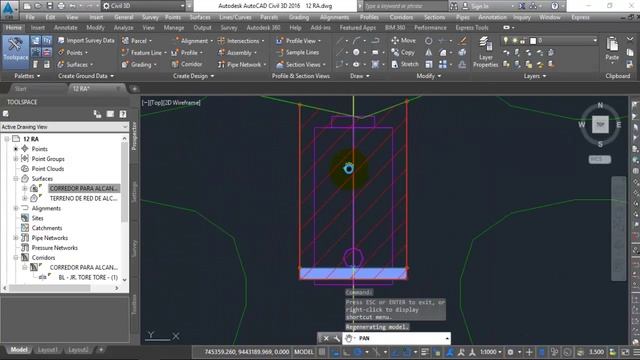Image resolution: width=640 pixels, height=360 pixels.
Task: Open Layer Properties manager
Action: pos(485,52)
